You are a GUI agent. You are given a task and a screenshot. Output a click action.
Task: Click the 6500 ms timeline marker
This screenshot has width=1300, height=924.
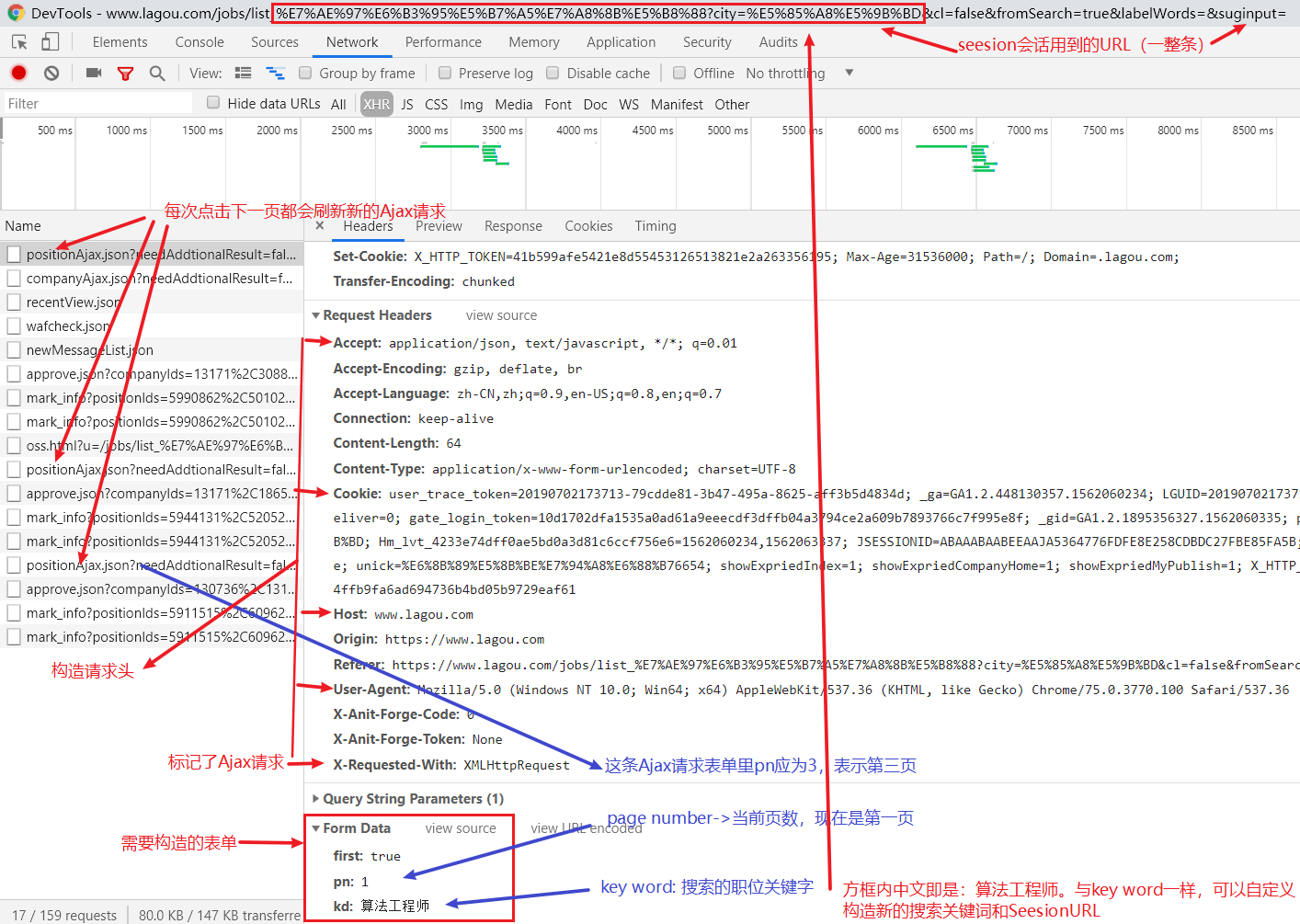pos(952,131)
